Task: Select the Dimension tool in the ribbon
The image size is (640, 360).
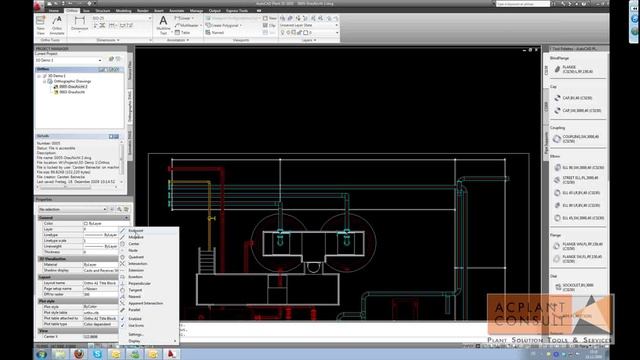Action: click(x=80, y=24)
